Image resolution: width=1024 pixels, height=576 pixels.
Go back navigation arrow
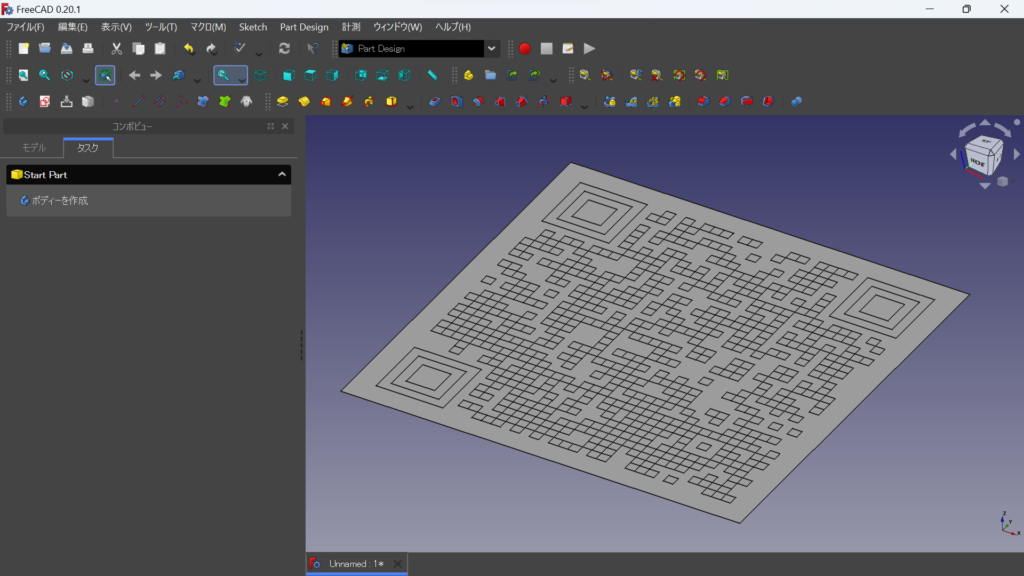click(135, 75)
